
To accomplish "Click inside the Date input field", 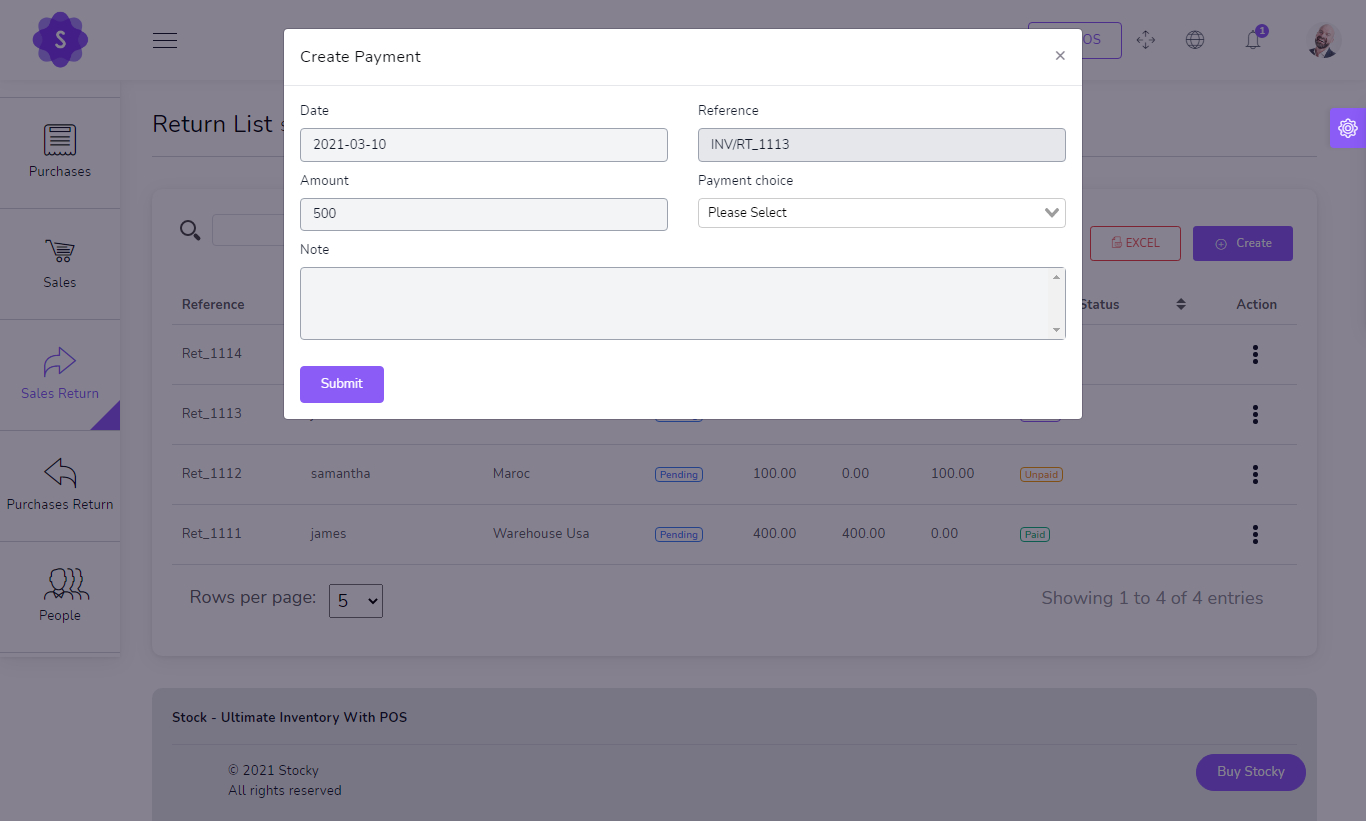I will click(483, 144).
